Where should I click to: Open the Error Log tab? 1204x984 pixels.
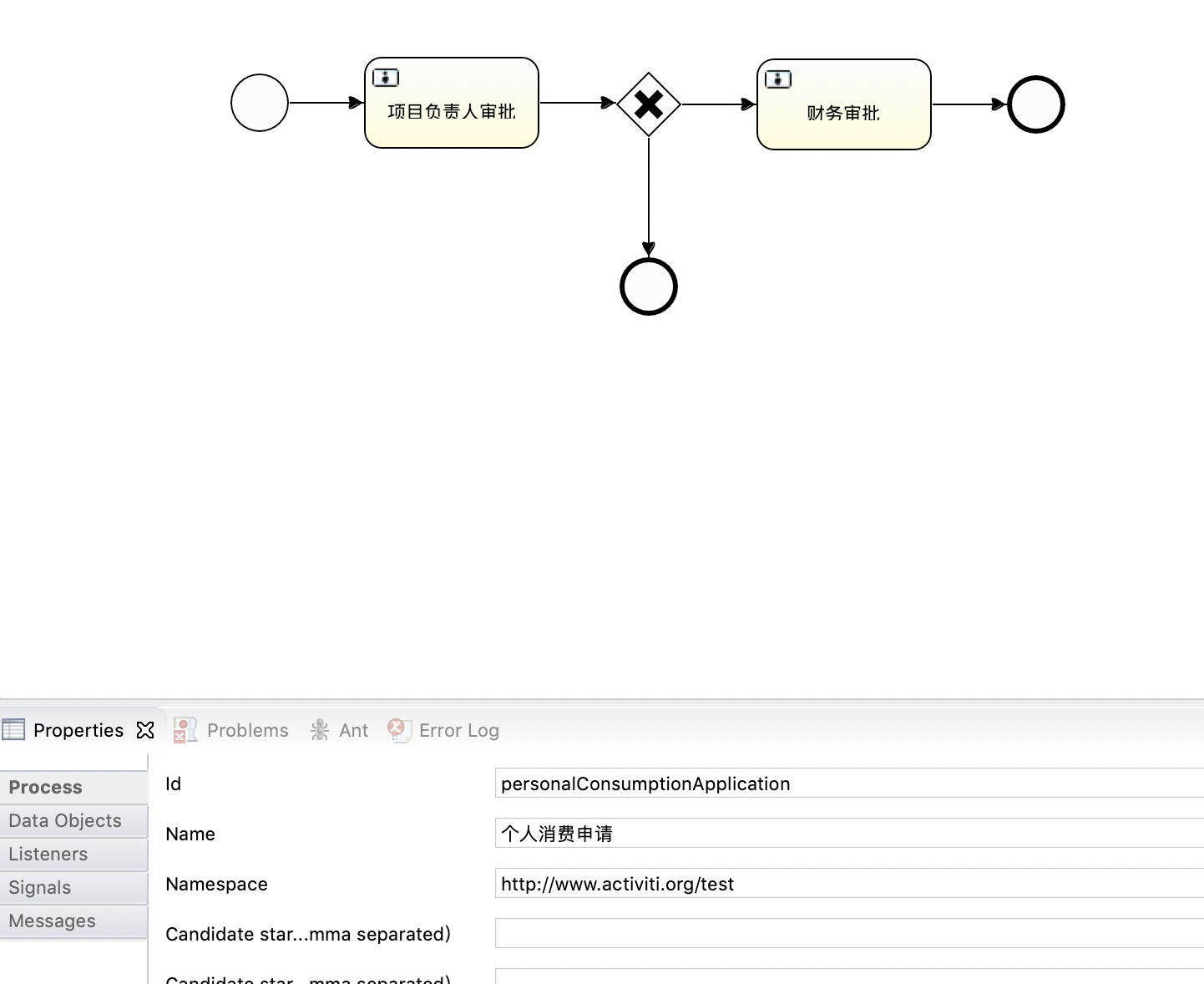pos(459,729)
